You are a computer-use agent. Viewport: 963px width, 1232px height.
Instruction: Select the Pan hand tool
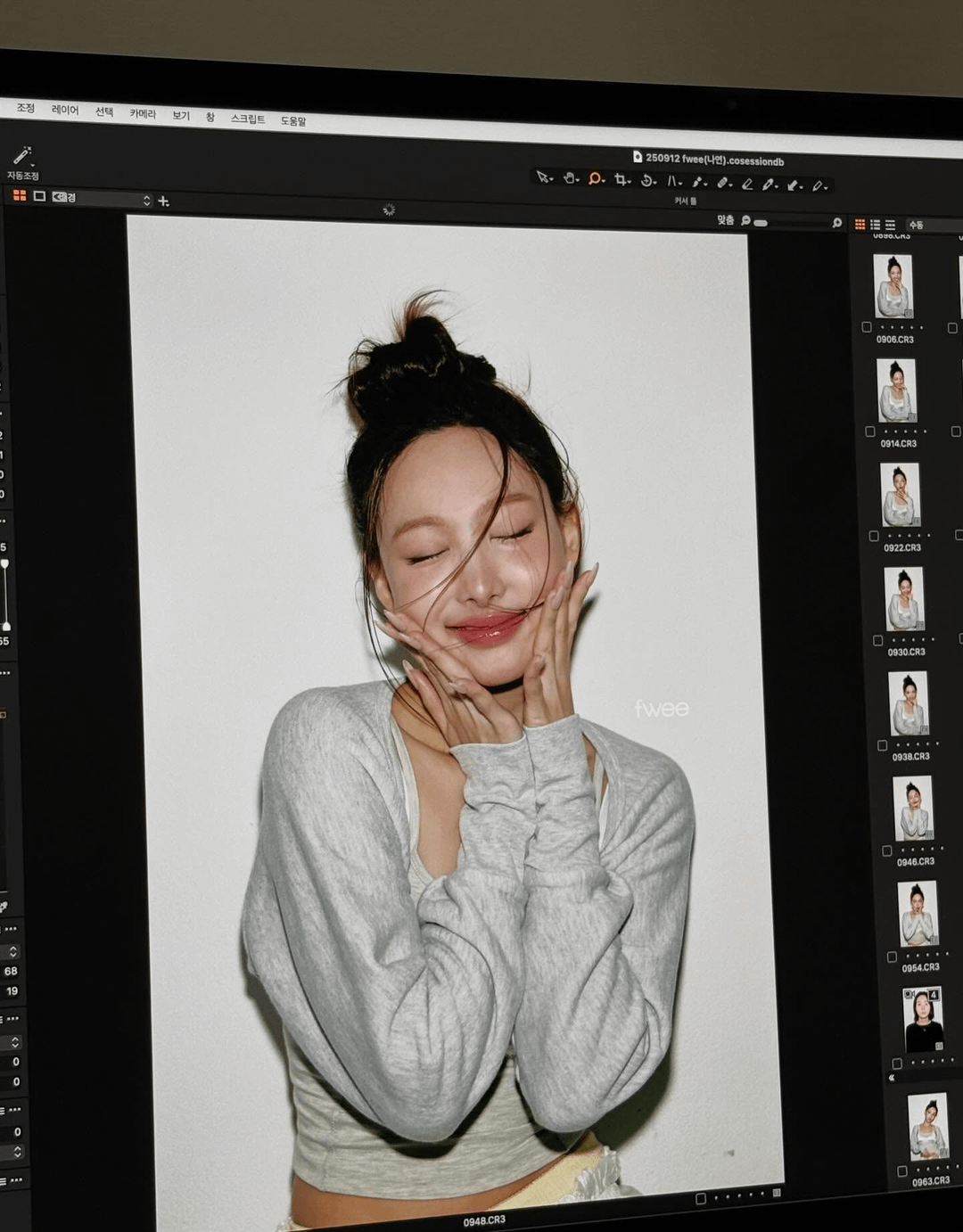coord(570,177)
